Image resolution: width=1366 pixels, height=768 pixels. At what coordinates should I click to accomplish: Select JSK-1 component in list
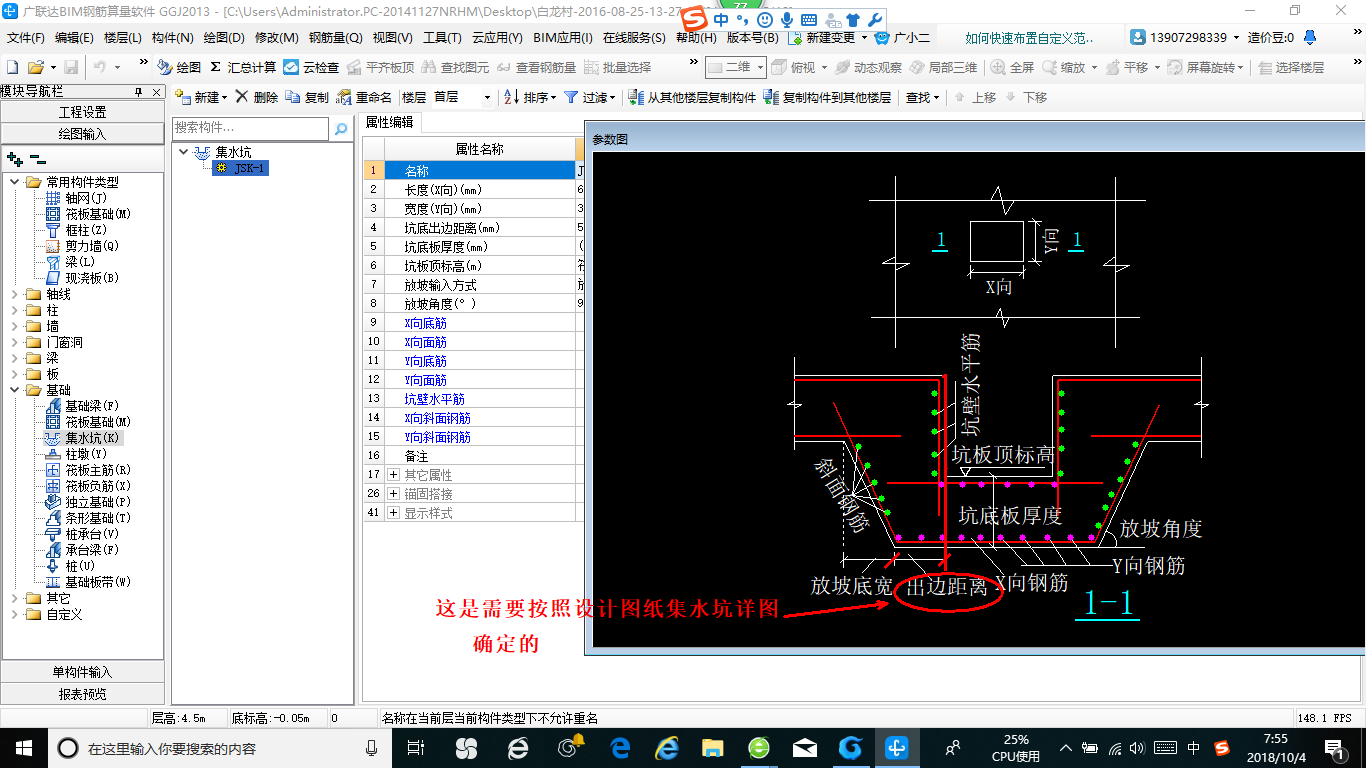241,168
